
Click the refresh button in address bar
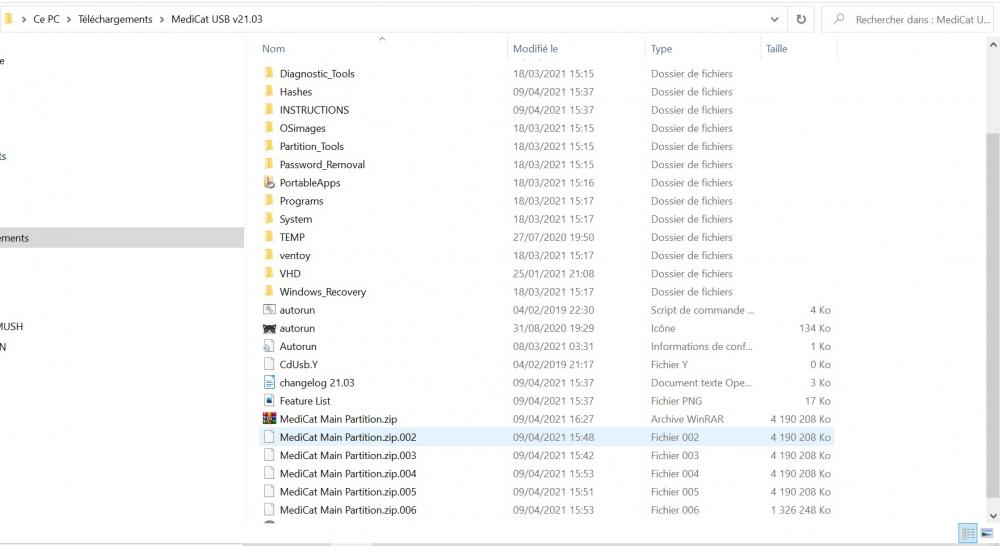(801, 19)
